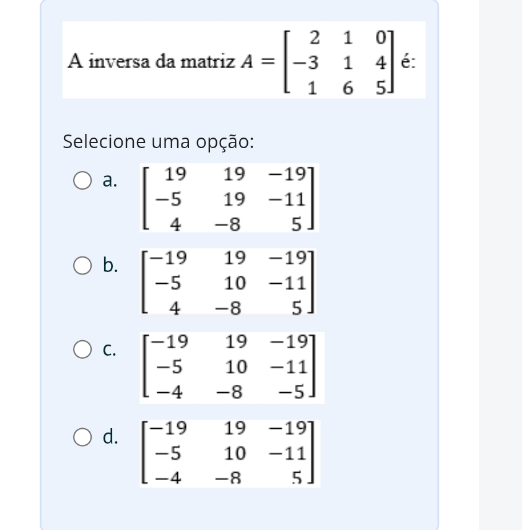Viewport: 522px width, 530px height.
Task: Select radio button for option b
Action: tap(82, 265)
